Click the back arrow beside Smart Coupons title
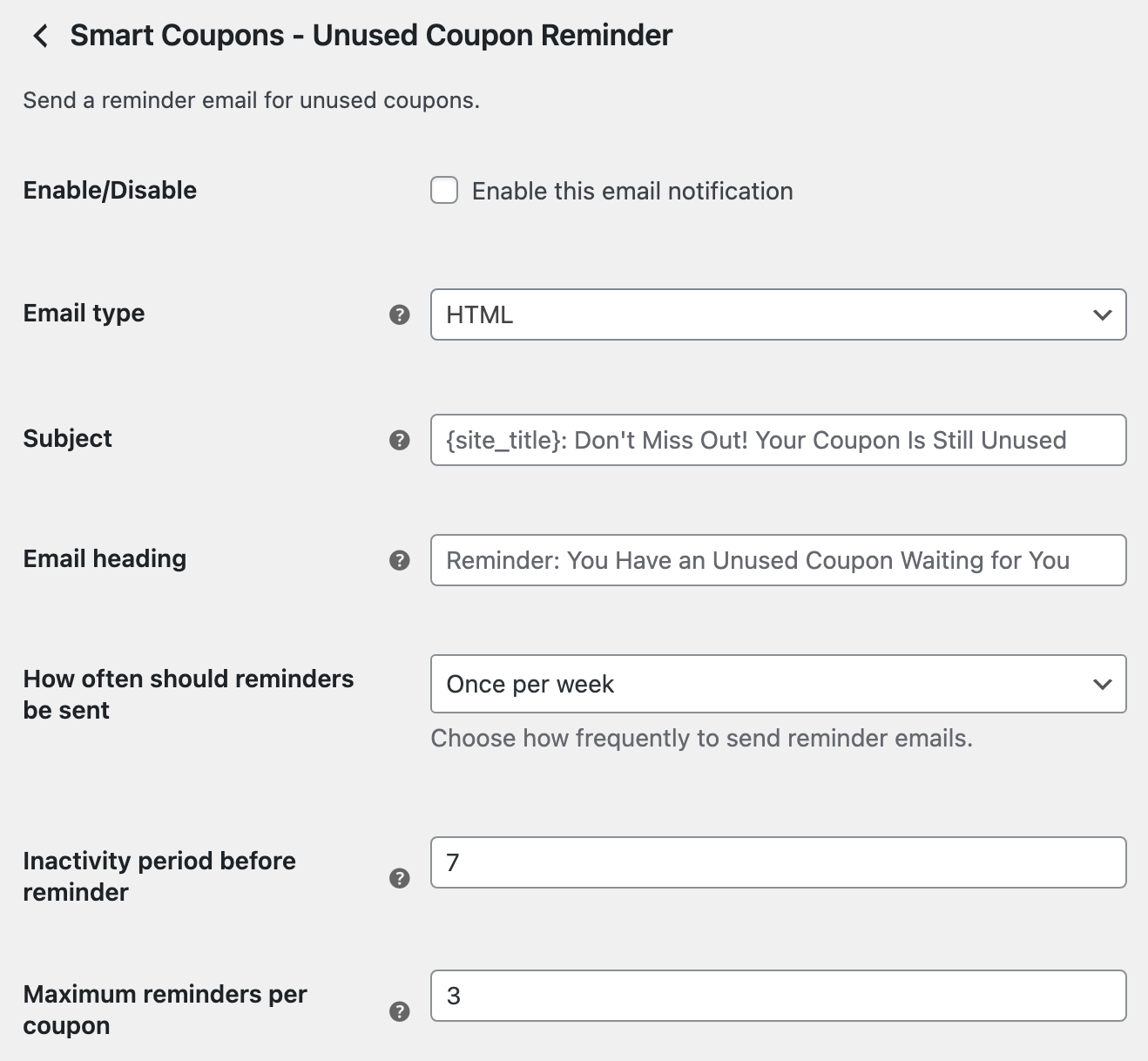The image size is (1148, 1061). point(40,36)
